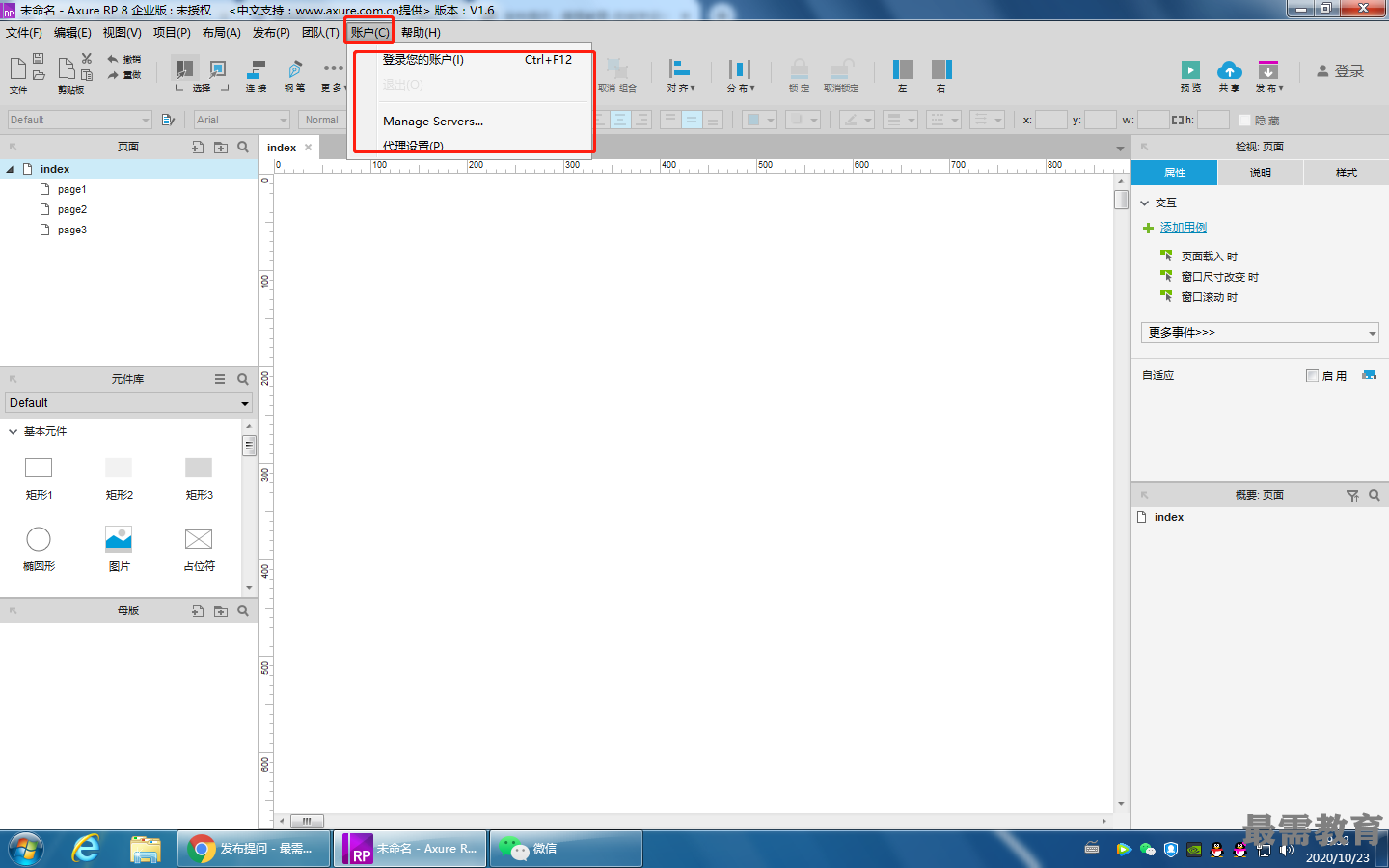Image resolution: width=1389 pixels, height=868 pixels.
Task: Open the Normal font weight dropdown
Action: [322, 120]
